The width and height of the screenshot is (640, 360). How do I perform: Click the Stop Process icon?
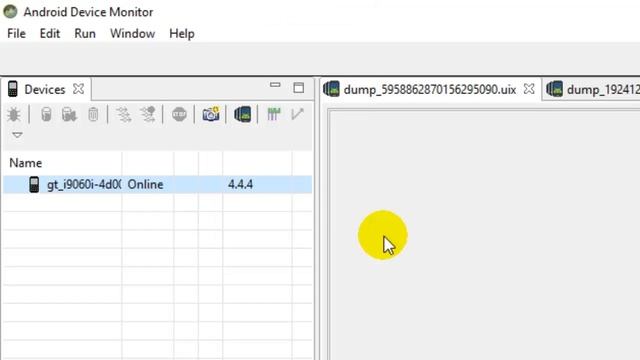tap(179, 115)
